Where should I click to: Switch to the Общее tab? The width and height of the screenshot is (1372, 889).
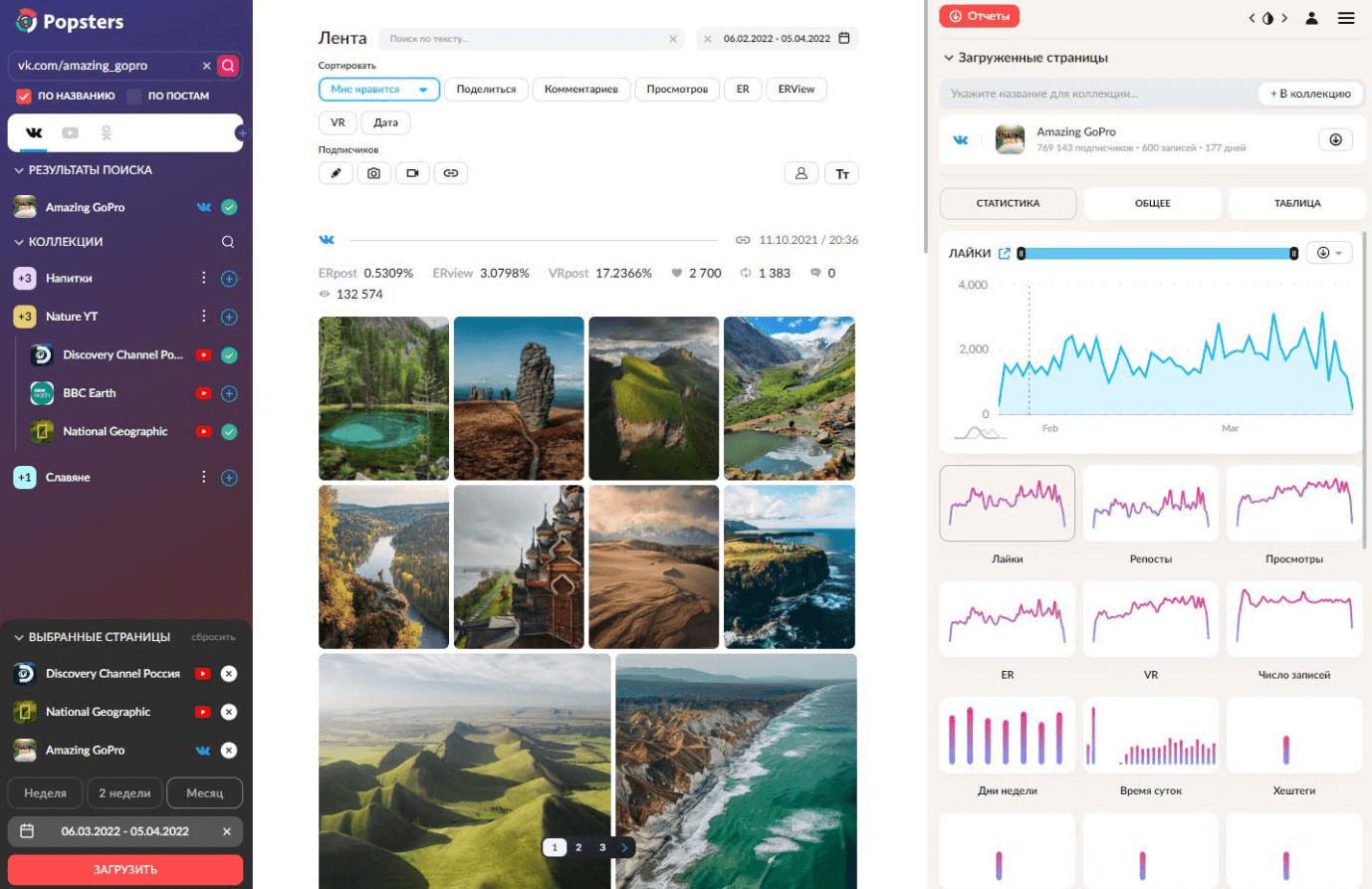pyautogui.click(x=1152, y=203)
